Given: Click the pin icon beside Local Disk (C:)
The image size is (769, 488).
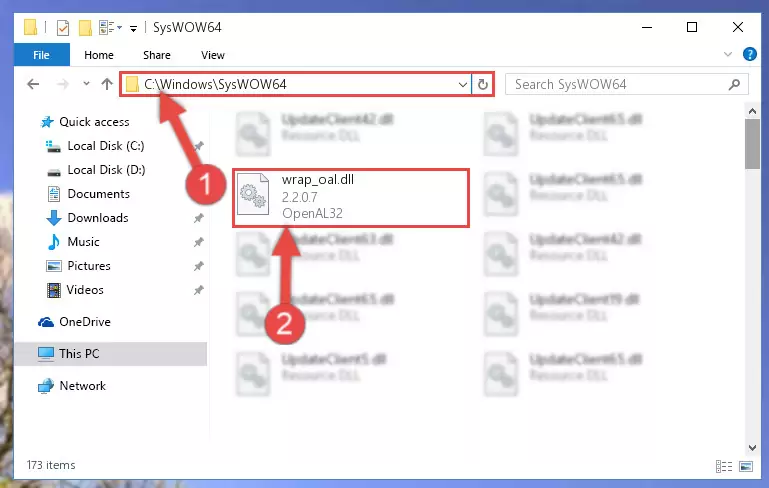Looking at the screenshot, I should [x=199, y=146].
